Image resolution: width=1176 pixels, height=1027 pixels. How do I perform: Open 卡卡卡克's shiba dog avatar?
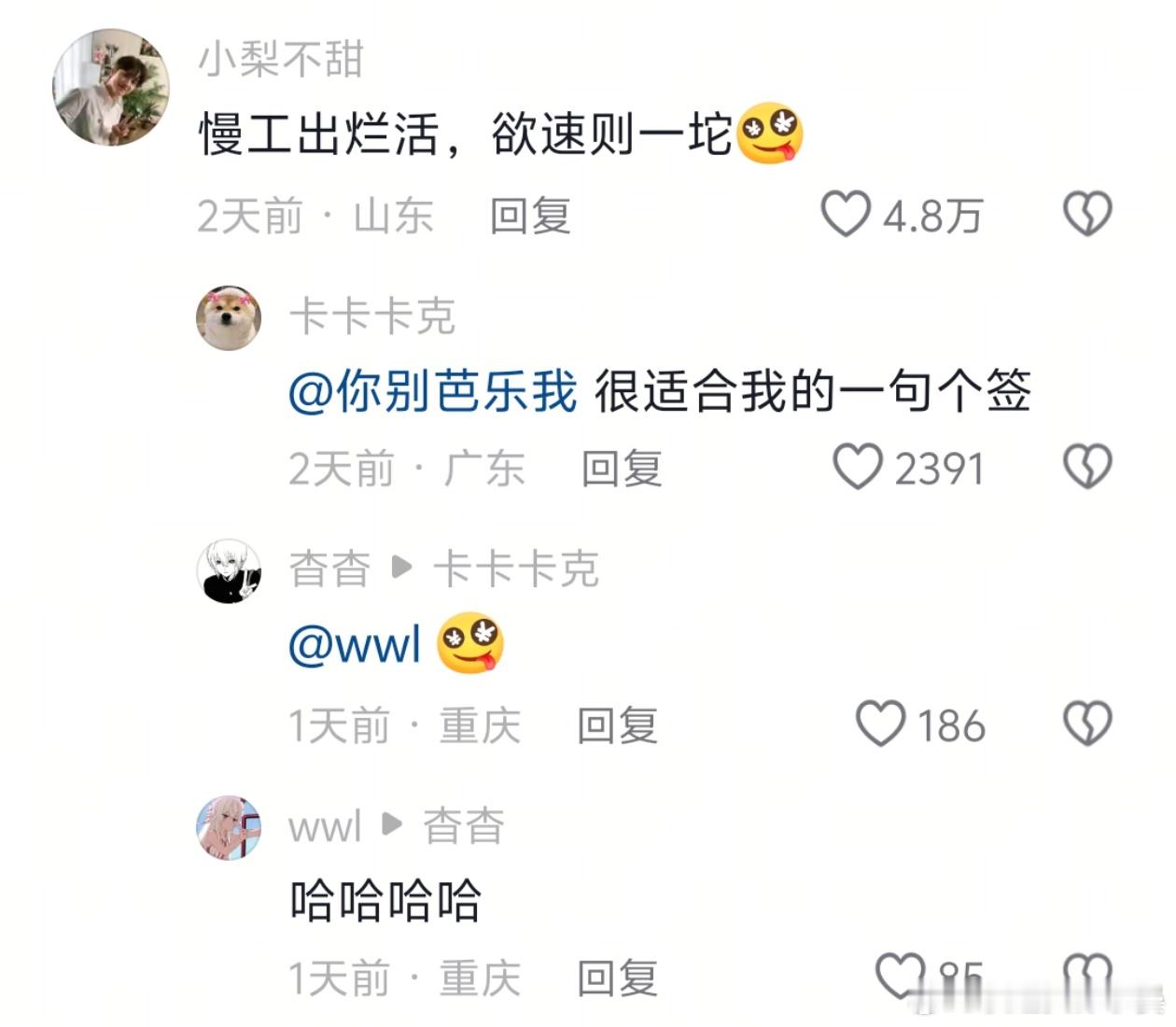229,318
